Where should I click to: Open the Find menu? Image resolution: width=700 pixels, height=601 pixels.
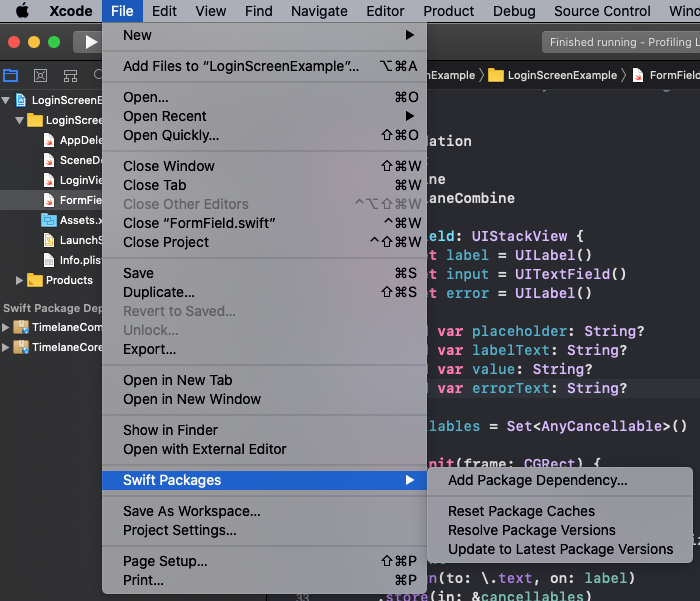click(x=258, y=11)
